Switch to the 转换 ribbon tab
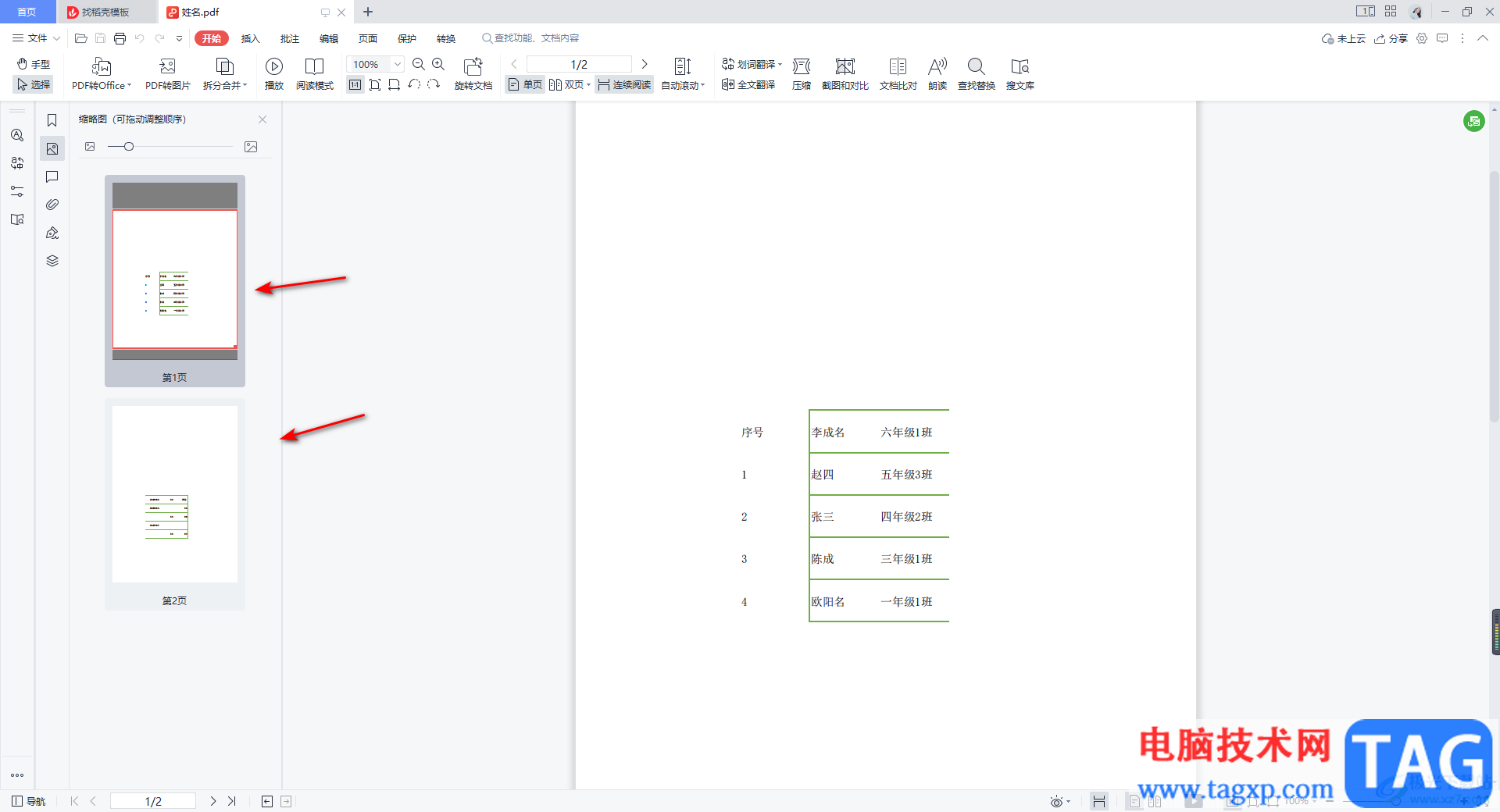 (446, 38)
